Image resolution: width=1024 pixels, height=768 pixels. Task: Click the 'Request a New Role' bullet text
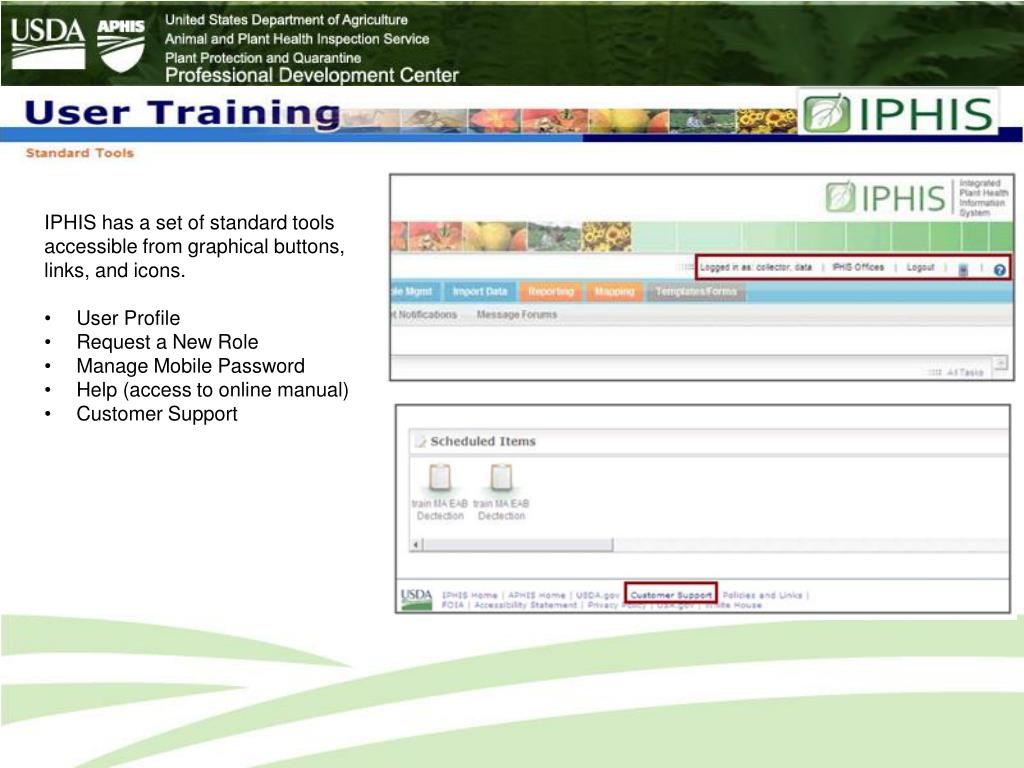tap(167, 342)
